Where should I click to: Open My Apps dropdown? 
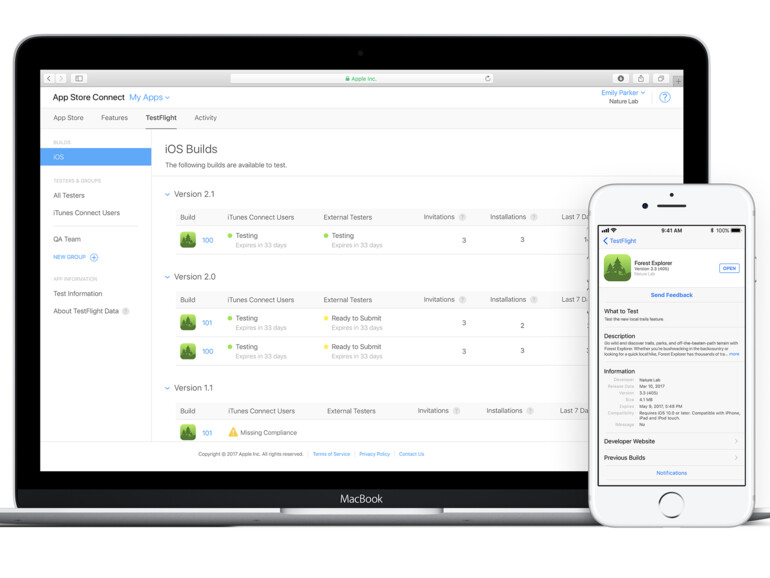coord(149,97)
